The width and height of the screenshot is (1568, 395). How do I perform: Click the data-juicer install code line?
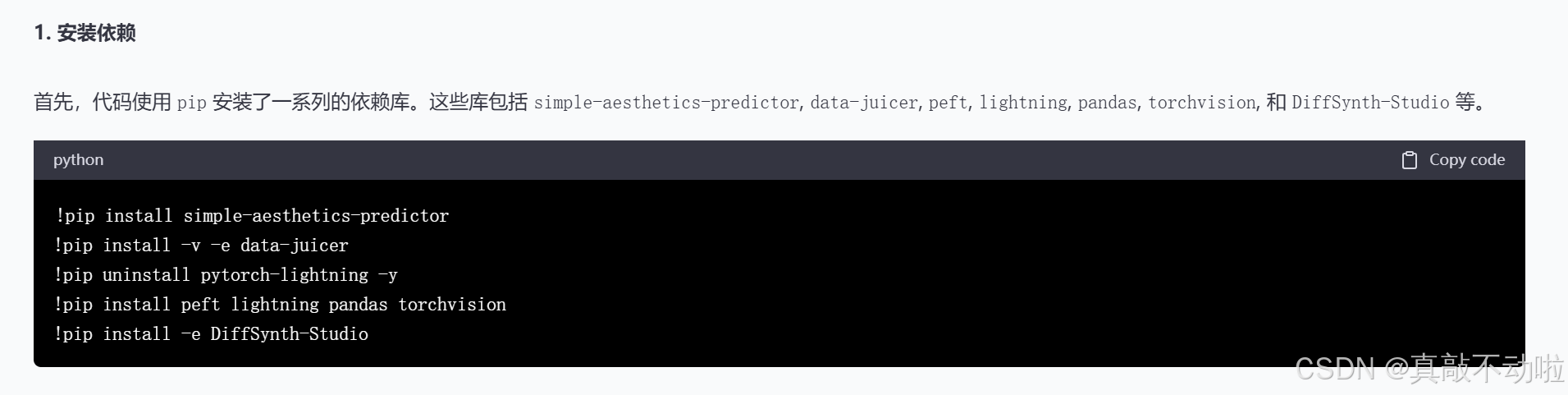[202, 246]
